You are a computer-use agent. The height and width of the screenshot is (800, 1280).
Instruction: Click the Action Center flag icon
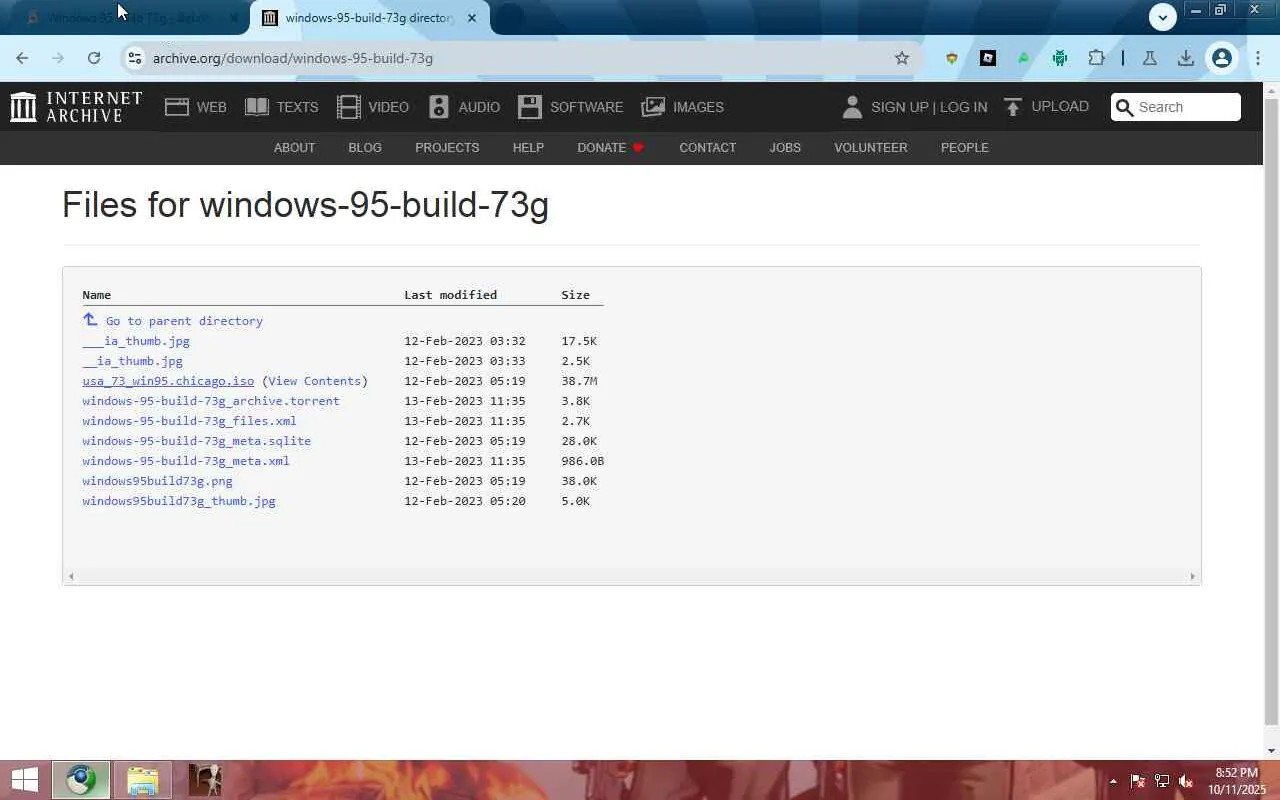(1138, 781)
